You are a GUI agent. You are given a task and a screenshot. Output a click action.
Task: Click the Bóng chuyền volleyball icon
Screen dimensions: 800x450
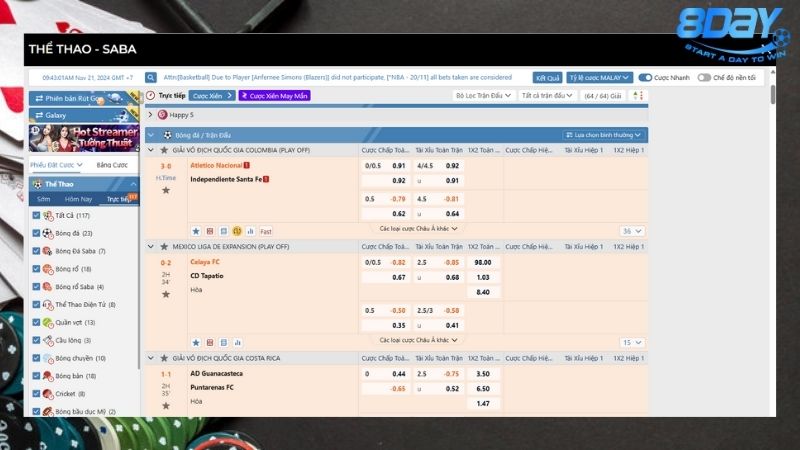[x=48, y=358]
